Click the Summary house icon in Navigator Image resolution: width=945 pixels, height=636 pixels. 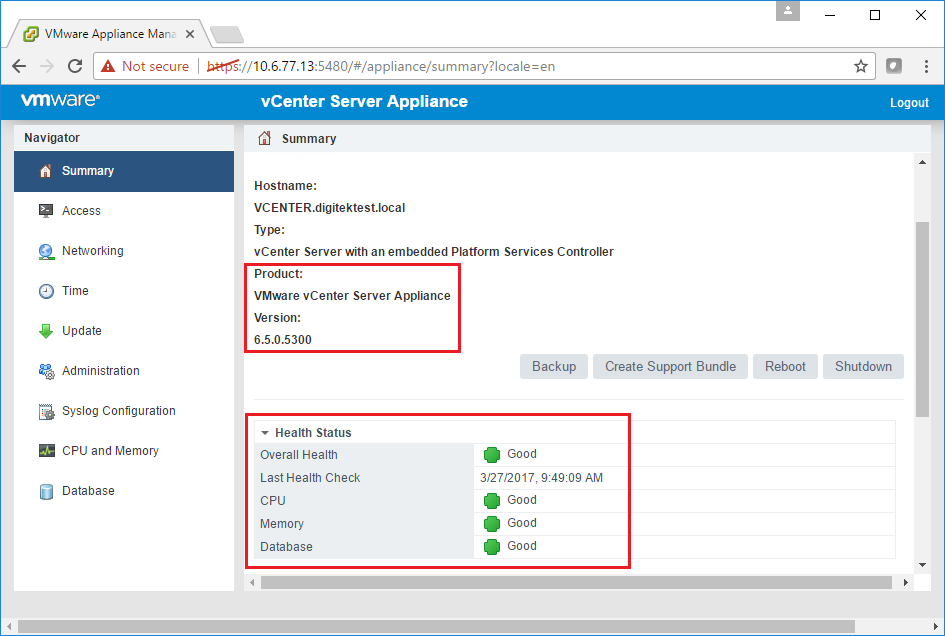pyautogui.click(x=46, y=171)
